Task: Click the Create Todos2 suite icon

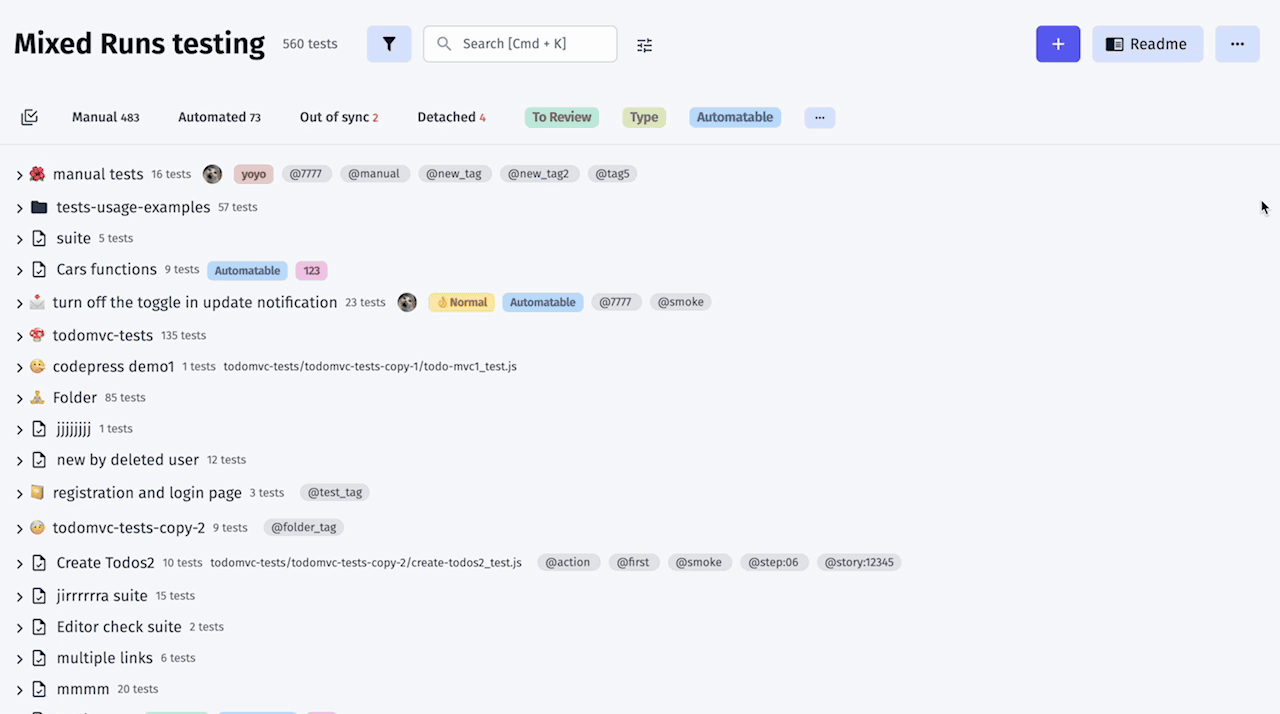Action: click(39, 563)
